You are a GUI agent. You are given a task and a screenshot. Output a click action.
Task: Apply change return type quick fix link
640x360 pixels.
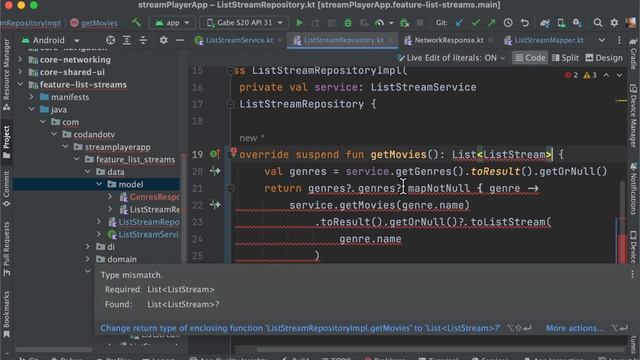pyautogui.click(x=300, y=328)
